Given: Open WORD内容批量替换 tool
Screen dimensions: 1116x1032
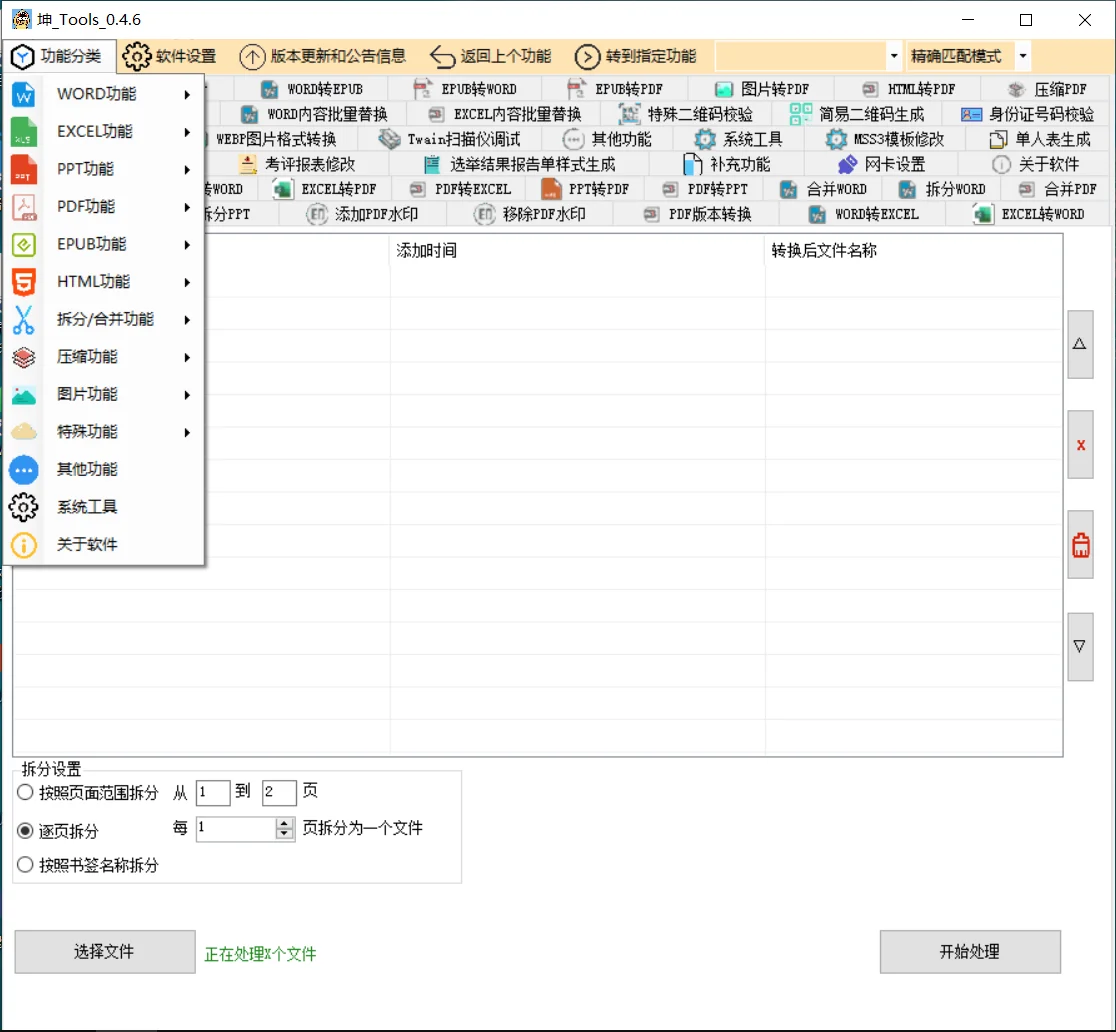Looking at the screenshot, I should 314,114.
